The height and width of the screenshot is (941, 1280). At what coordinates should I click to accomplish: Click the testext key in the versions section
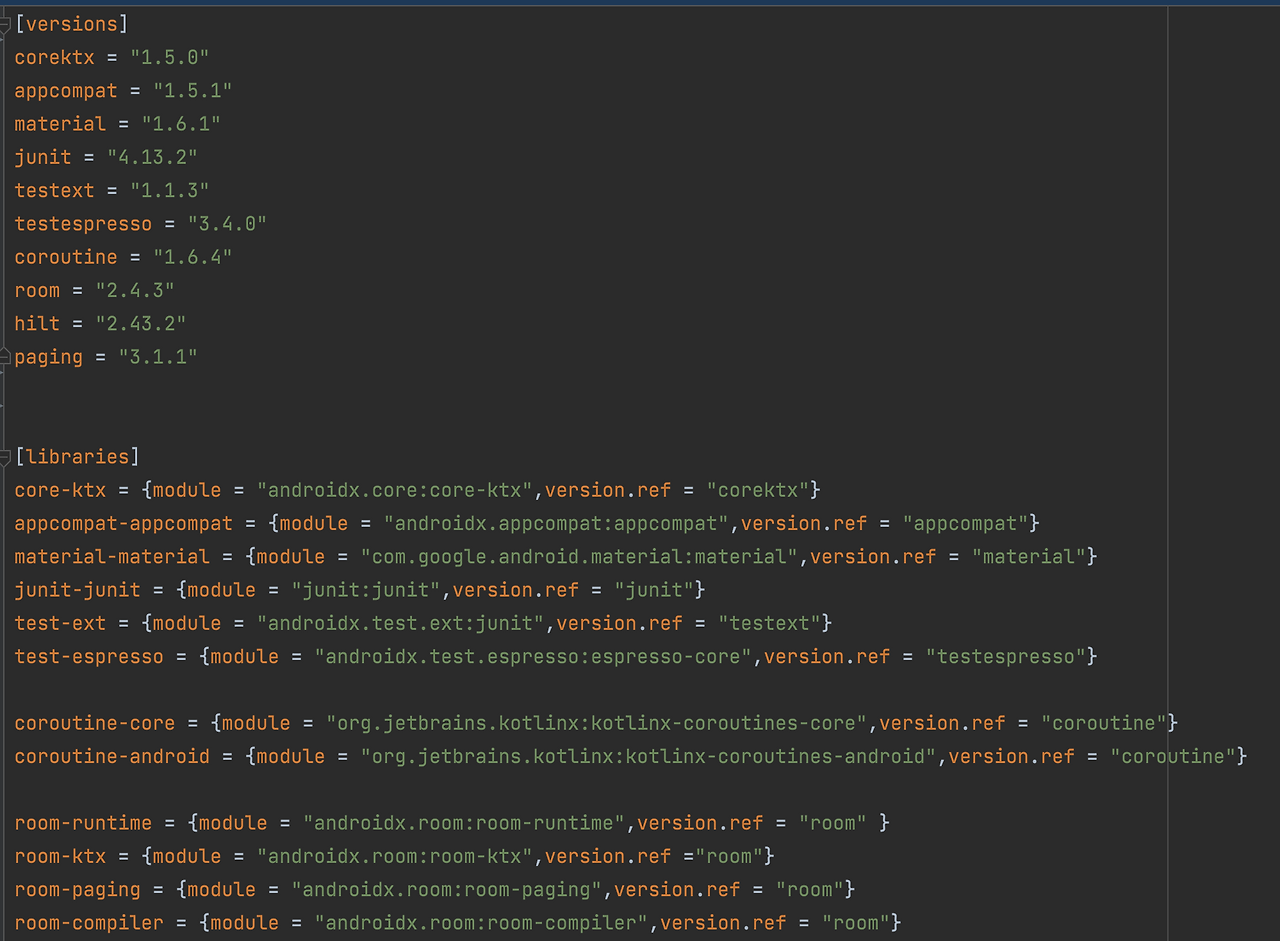[x=54, y=190]
